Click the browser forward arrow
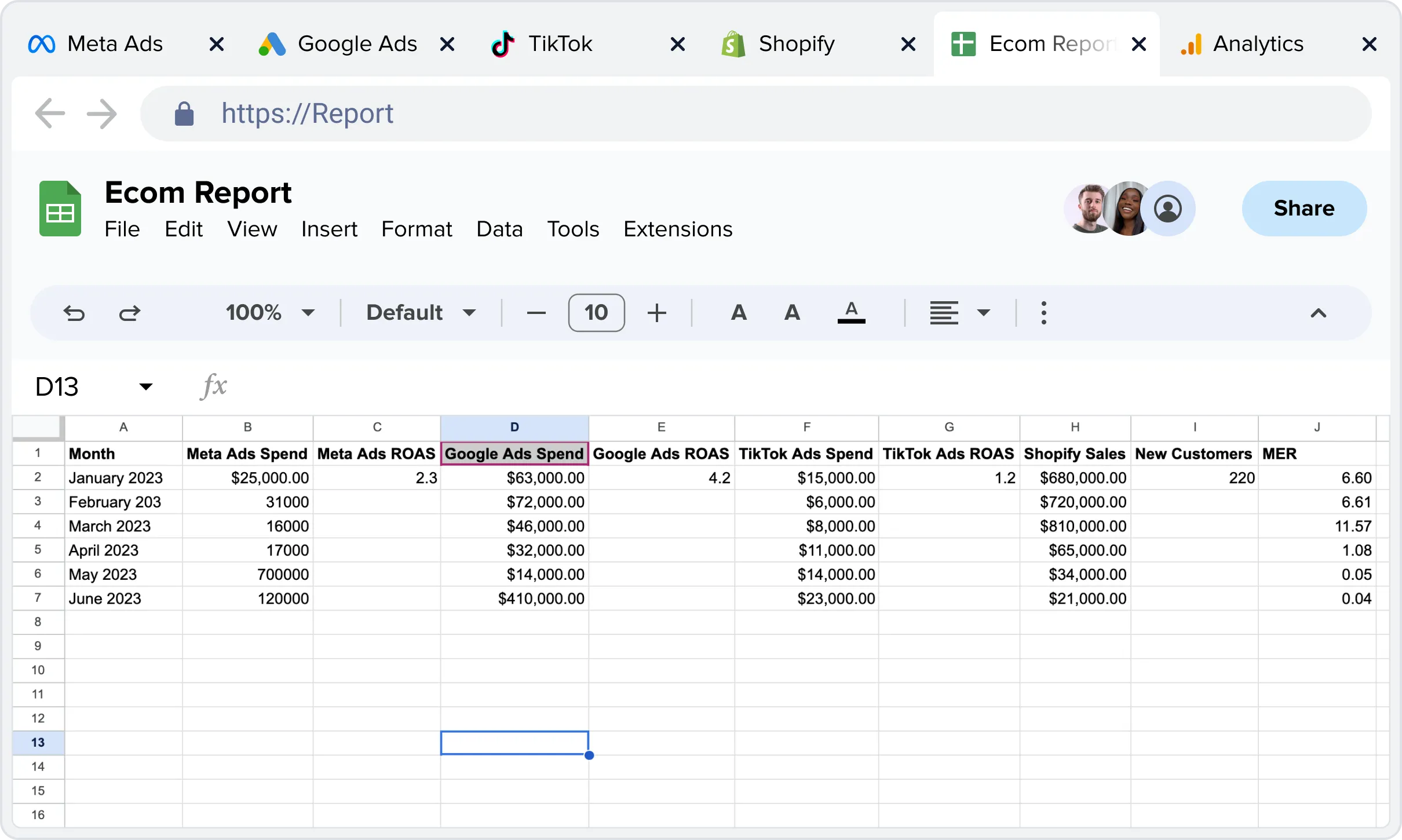The height and width of the screenshot is (840, 1402). [102, 114]
